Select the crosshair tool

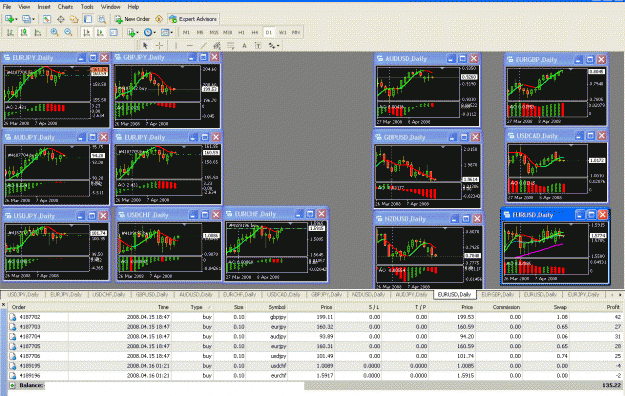tap(159, 45)
